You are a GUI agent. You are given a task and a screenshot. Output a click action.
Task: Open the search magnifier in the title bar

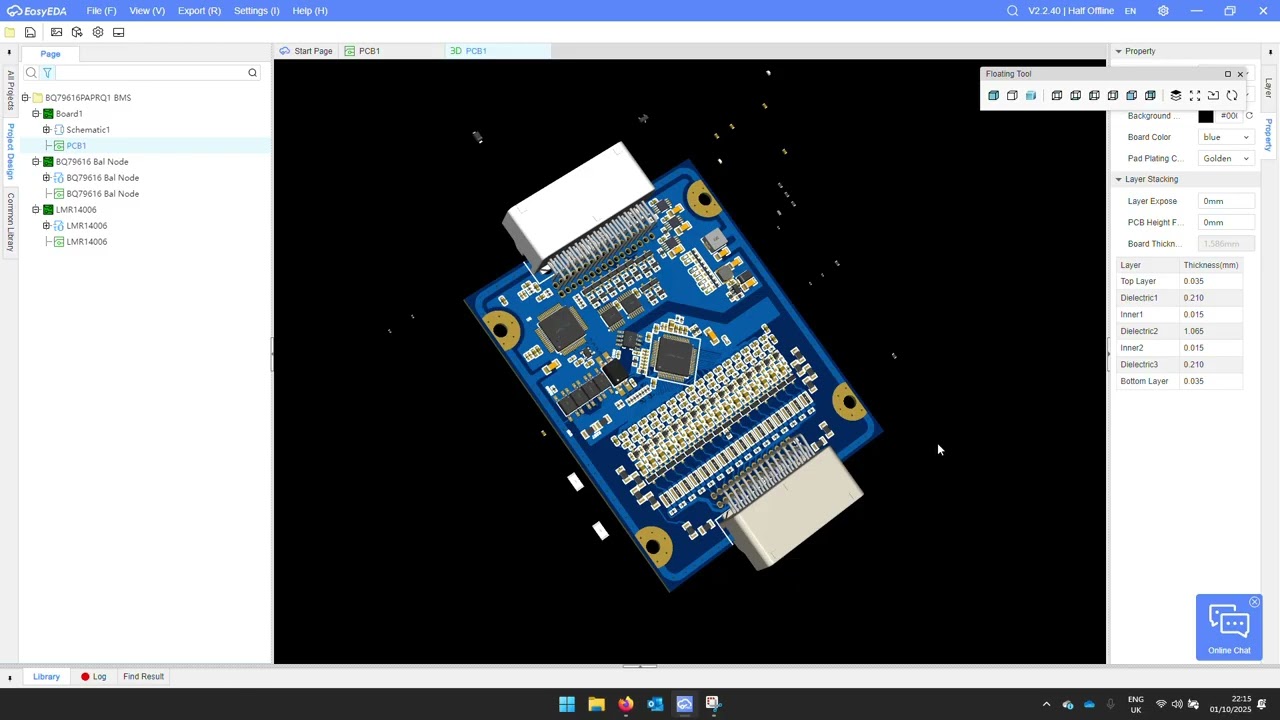pyautogui.click(x=1012, y=11)
